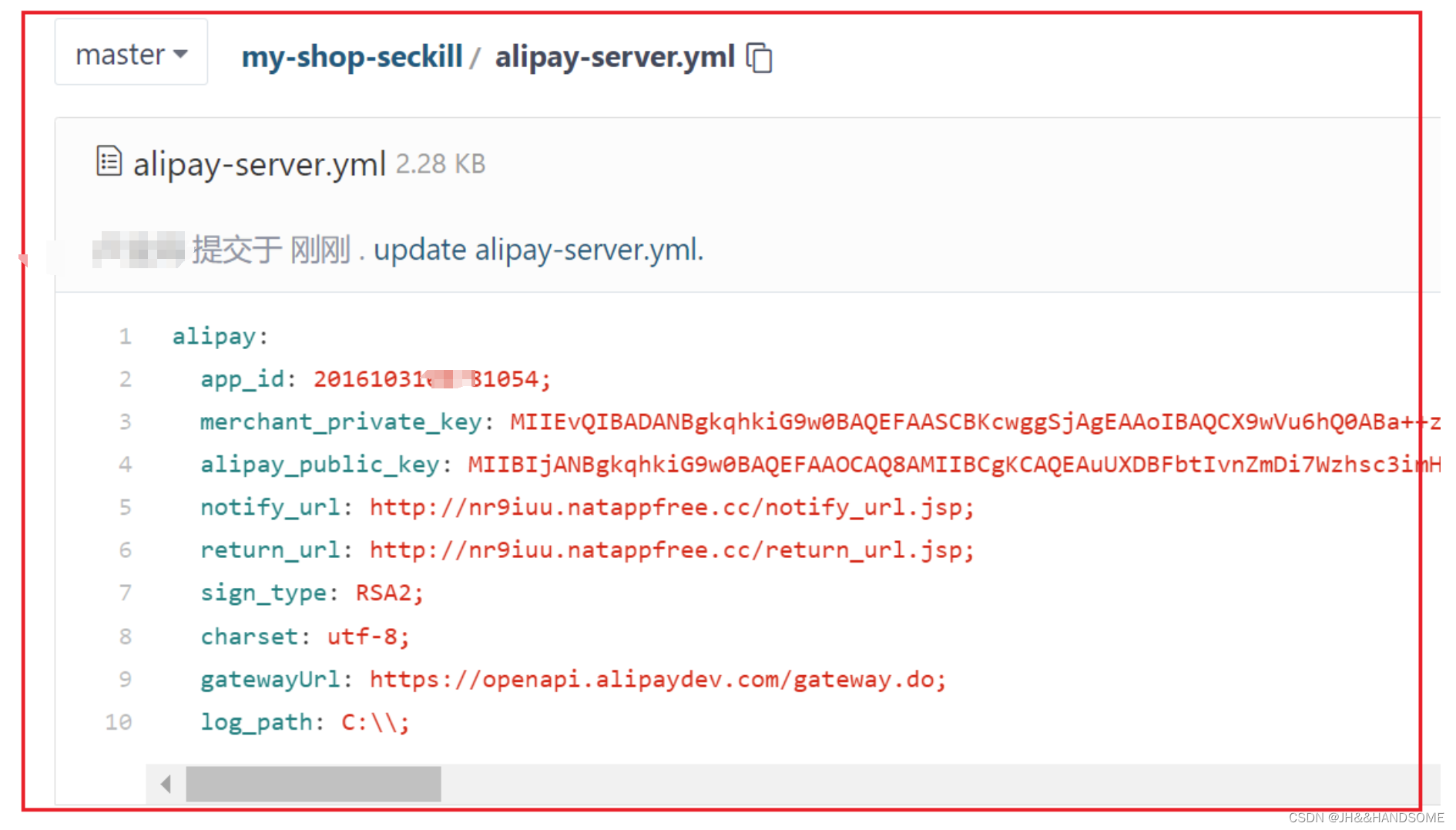Screen dimensions: 1456x830
Task: Select line number 4
Action: (x=126, y=465)
